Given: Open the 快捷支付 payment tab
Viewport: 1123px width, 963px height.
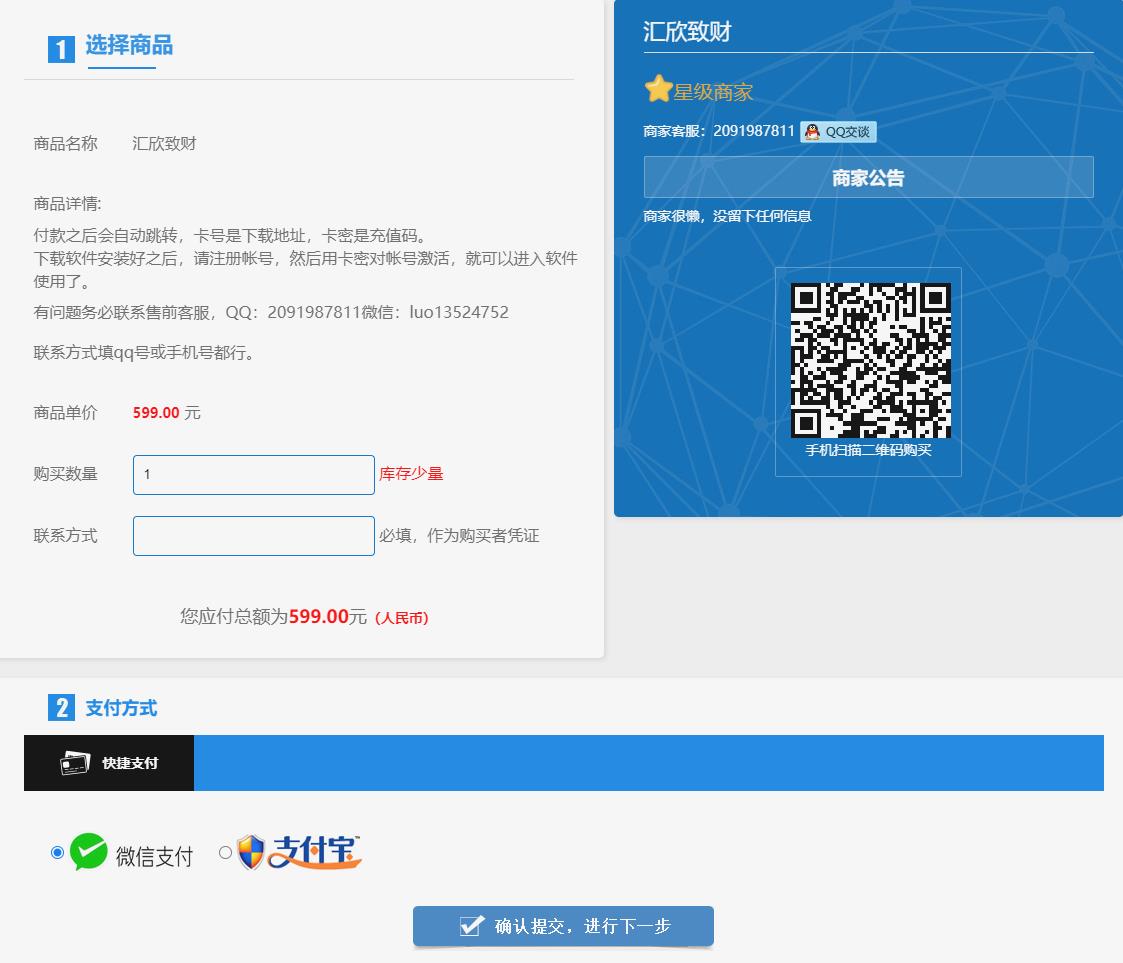Looking at the screenshot, I should [109, 763].
